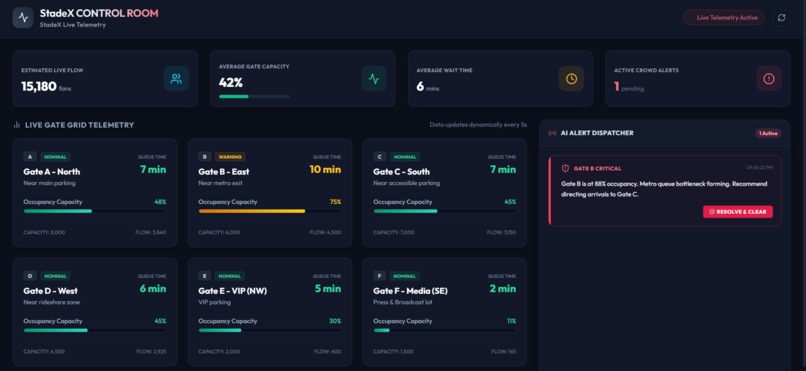Viewport: 806px width, 371px height.
Task: Click the broadcast icon beside AI Alert Dispatcher
Action: pyautogui.click(x=553, y=133)
